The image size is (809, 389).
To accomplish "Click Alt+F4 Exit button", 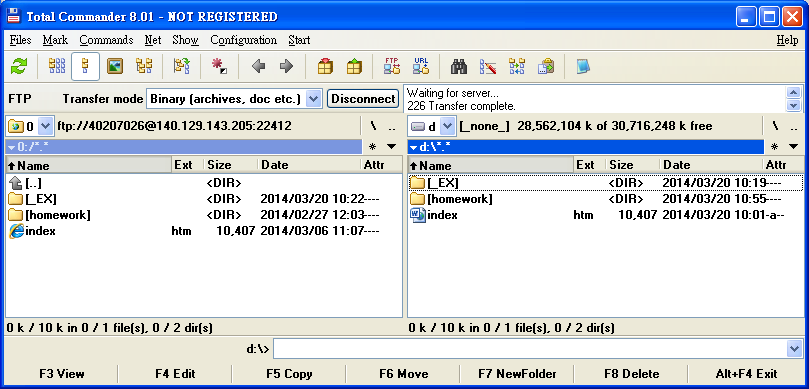I will pyautogui.click(x=746, y=374).
